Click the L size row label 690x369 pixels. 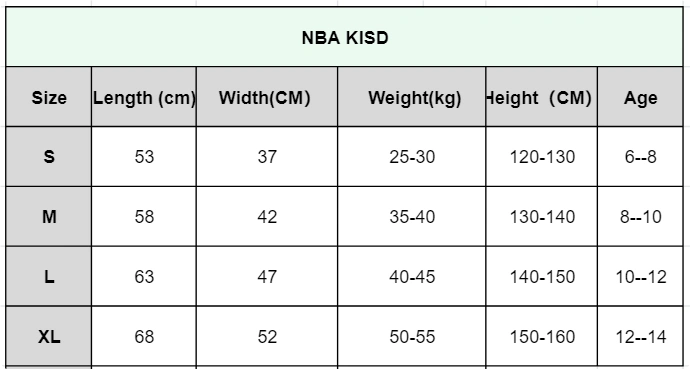coord(49,276)
